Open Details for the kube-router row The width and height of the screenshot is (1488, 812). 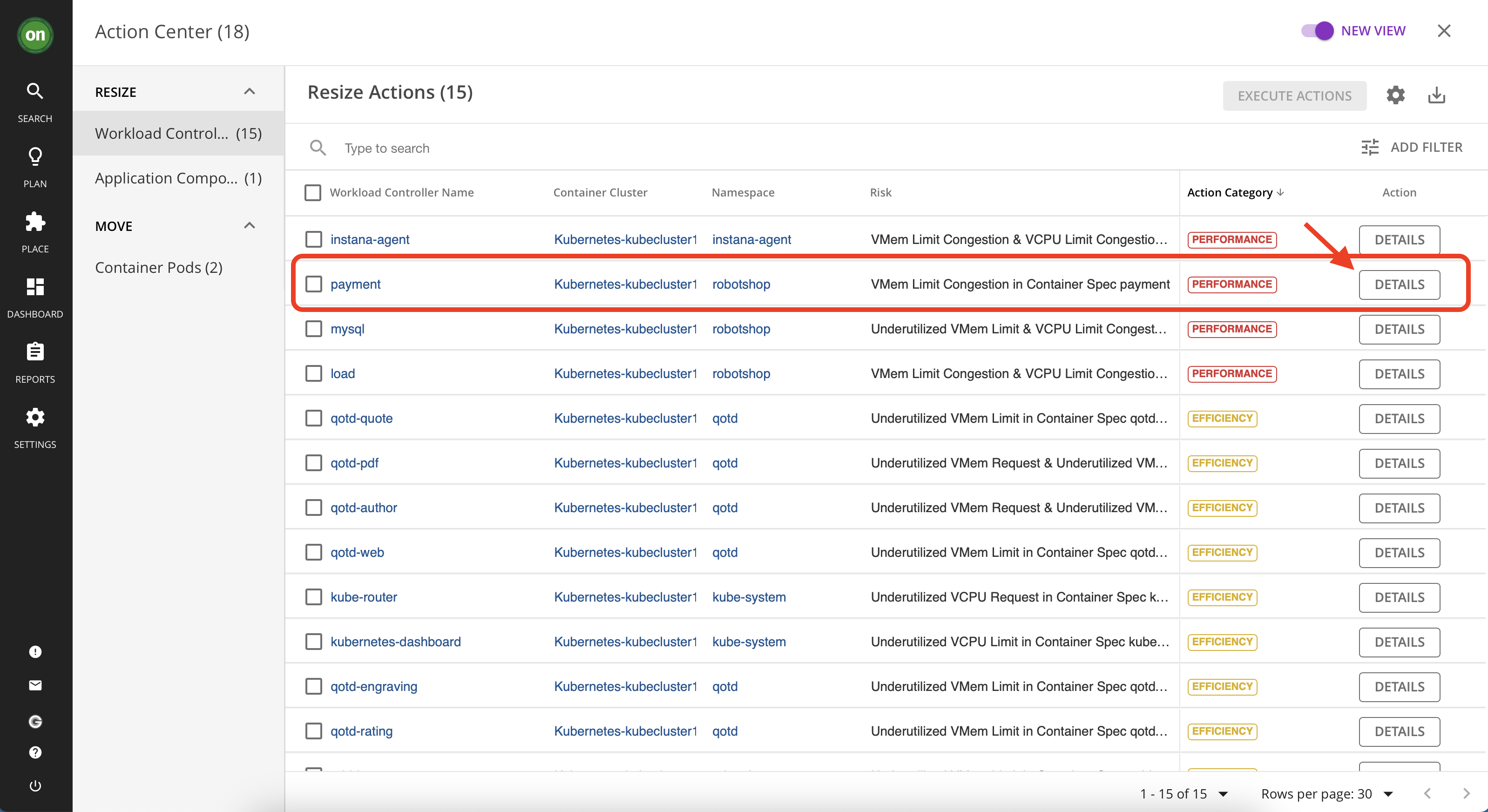[x=1399, y=597]
